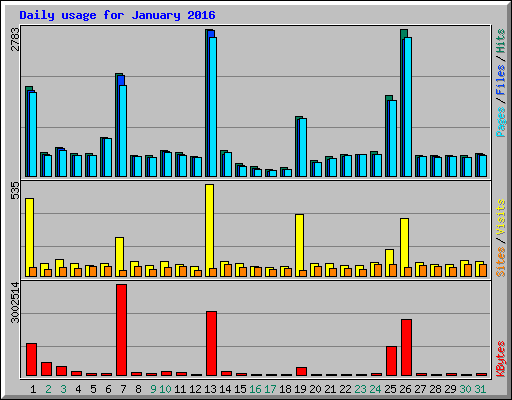The image size is (512, 400).
Task: Click day 18 on the date axis
Action: click(x=285, y=389)
